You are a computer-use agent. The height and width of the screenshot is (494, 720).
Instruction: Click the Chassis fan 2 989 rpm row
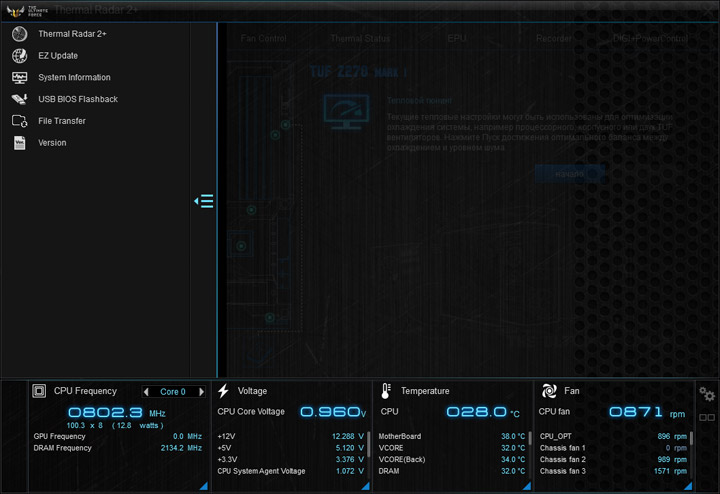coord(613,460)
